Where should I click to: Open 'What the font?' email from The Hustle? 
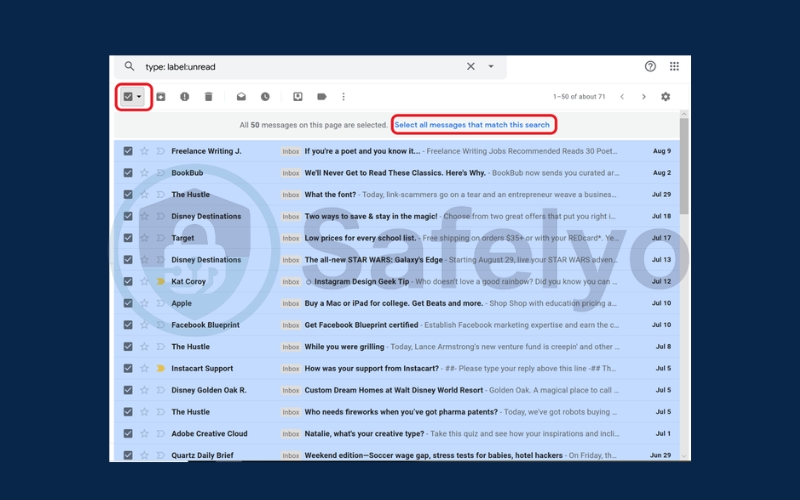(330, 194)
